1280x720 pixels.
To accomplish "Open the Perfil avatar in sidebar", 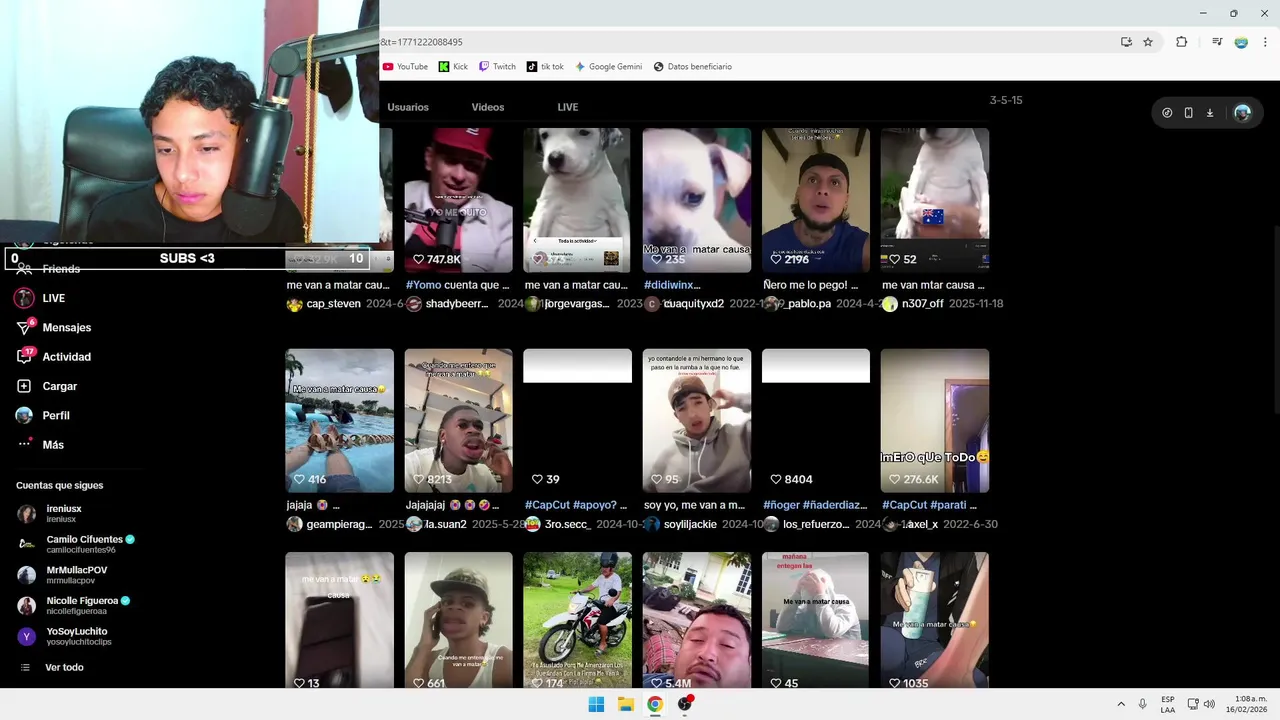I will pos(24,415).
